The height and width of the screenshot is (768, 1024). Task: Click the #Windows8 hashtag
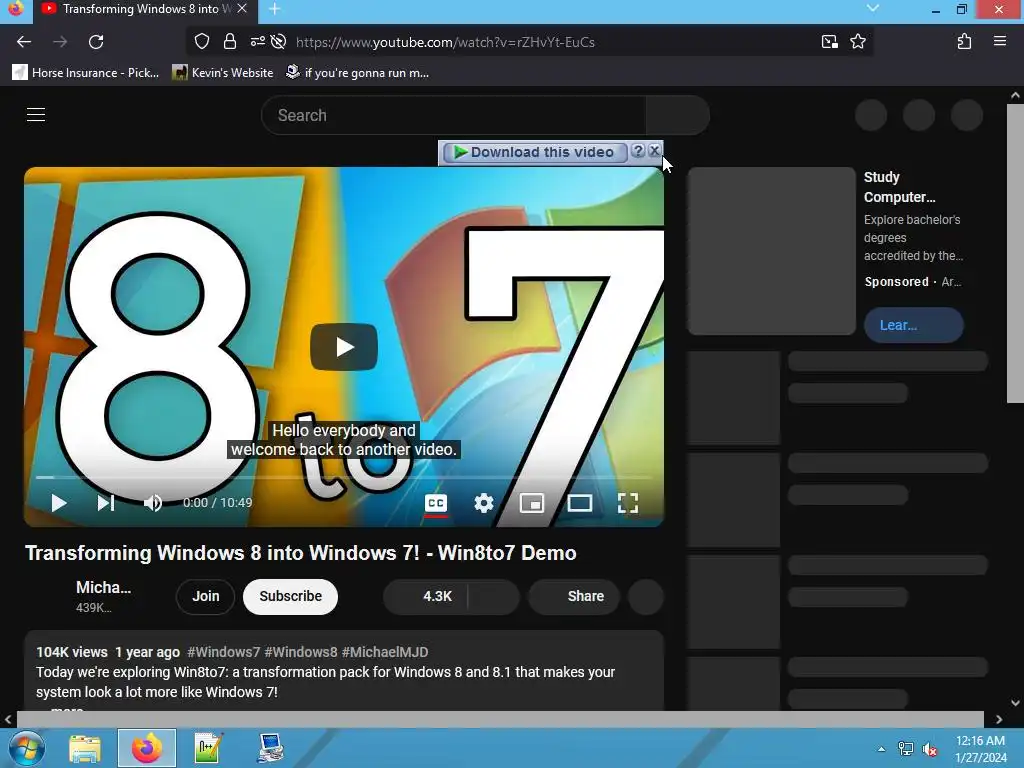click(301, 652)
